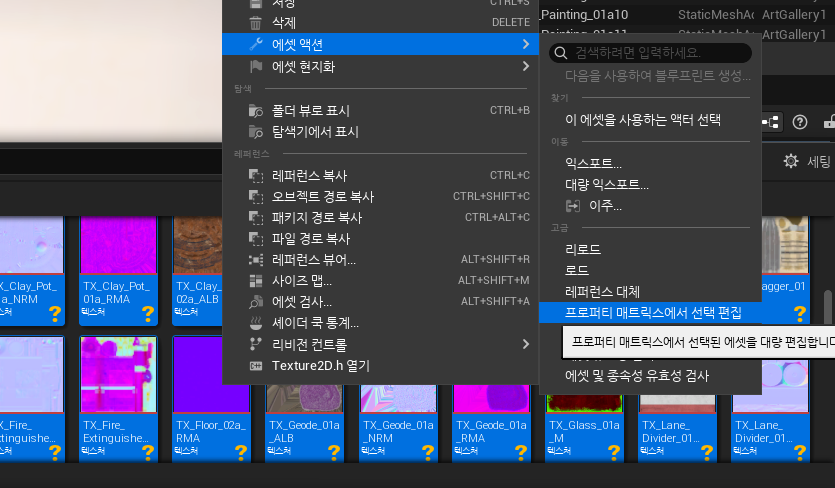This screenshot has width=835, height=488.
Task: Click the folder icon for 폴더 뷰로 표시
Action: 256,111
